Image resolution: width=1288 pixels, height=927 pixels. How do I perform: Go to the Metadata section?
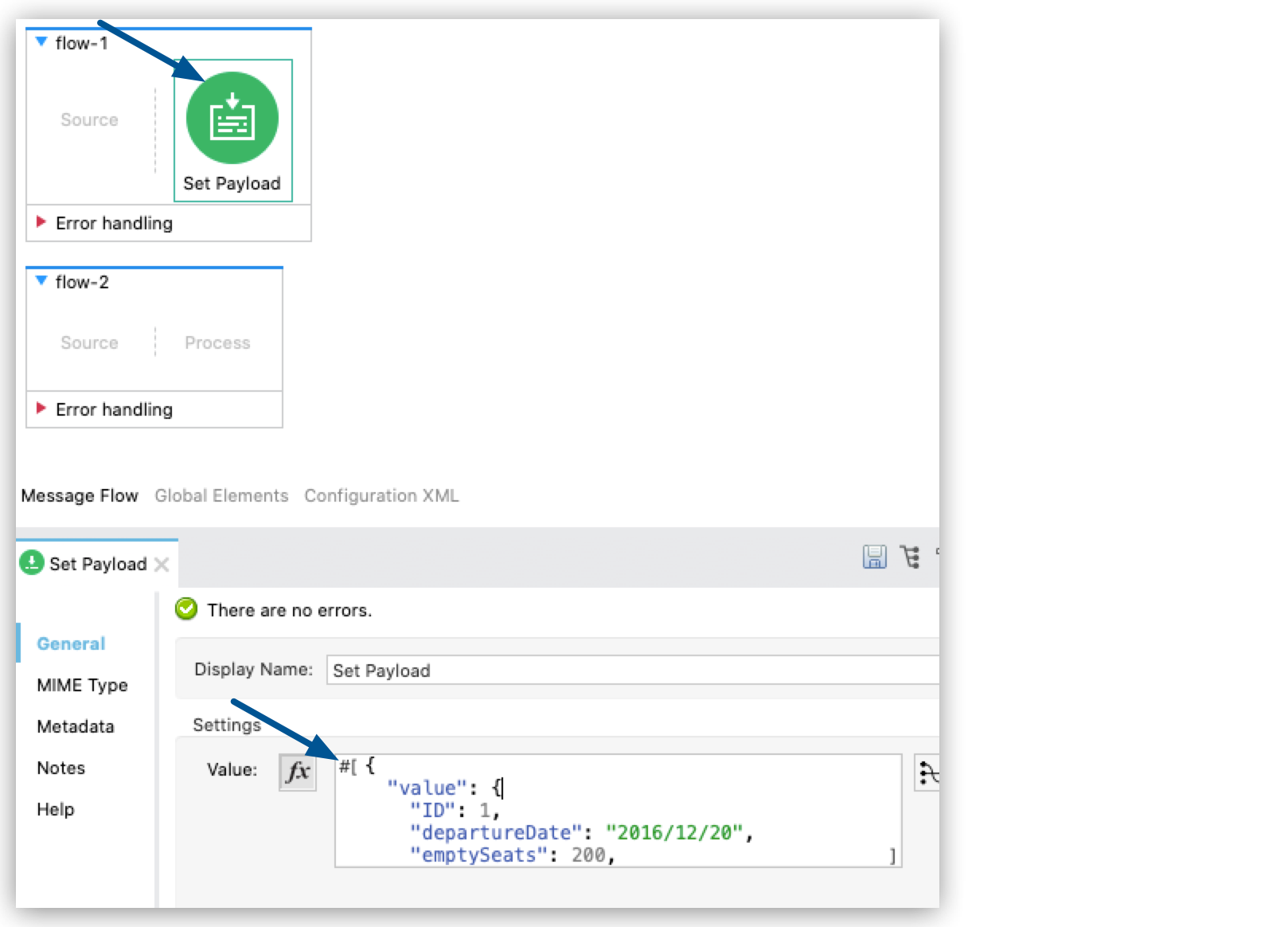pos(76,726)
